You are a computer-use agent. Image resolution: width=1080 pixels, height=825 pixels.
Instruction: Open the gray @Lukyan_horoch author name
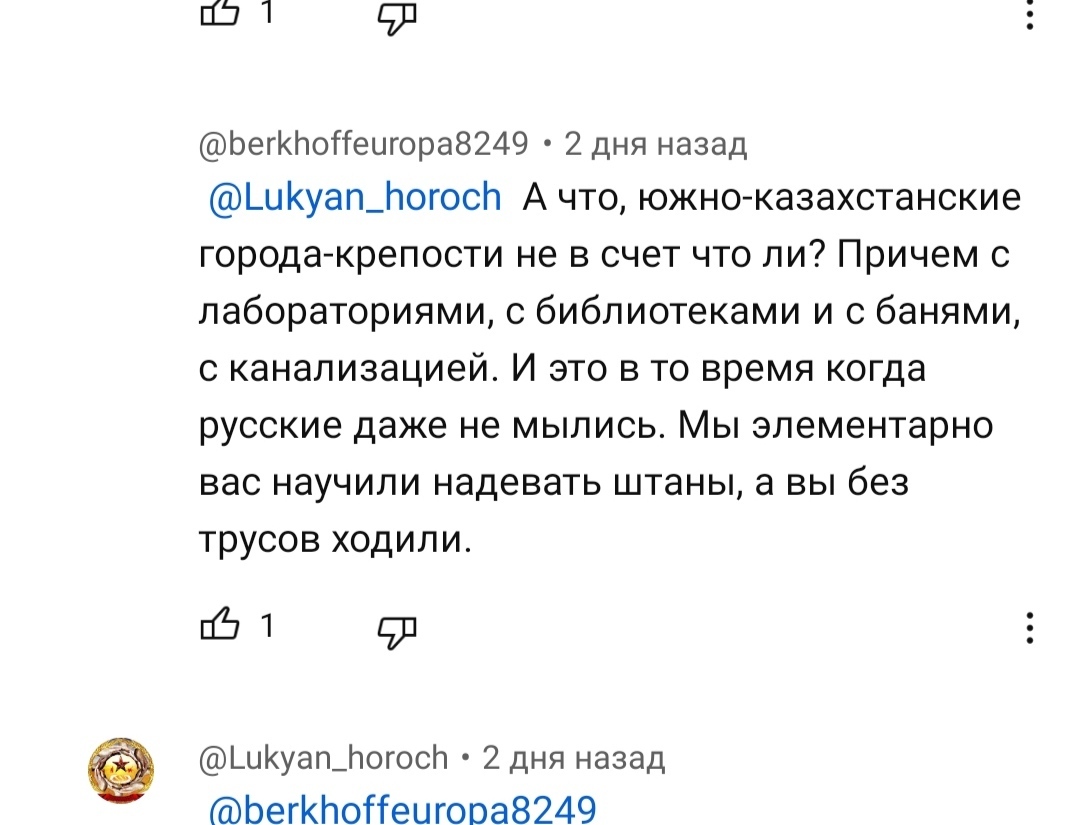[x=324, y=758]
